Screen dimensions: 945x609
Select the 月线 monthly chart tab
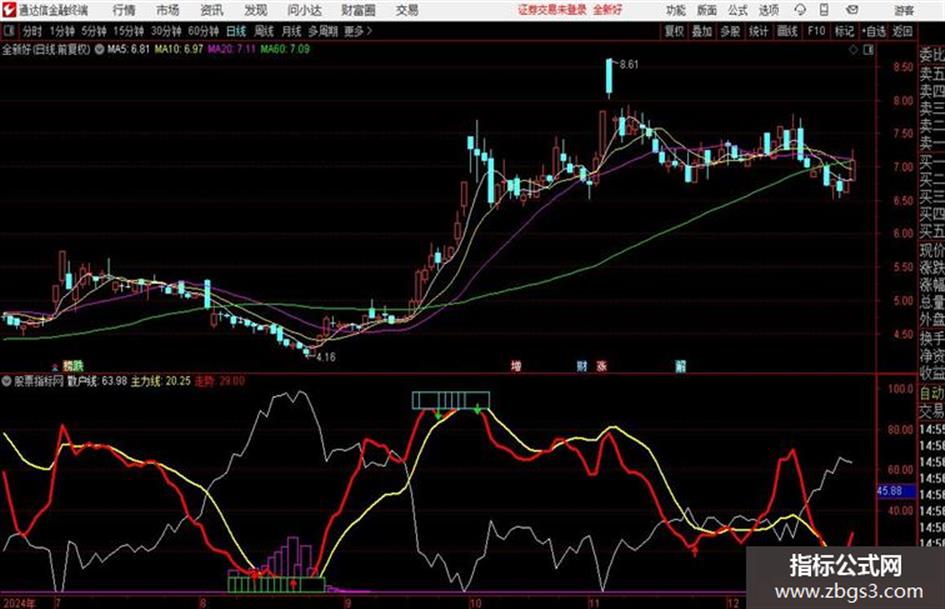click(x=292, y=31)
